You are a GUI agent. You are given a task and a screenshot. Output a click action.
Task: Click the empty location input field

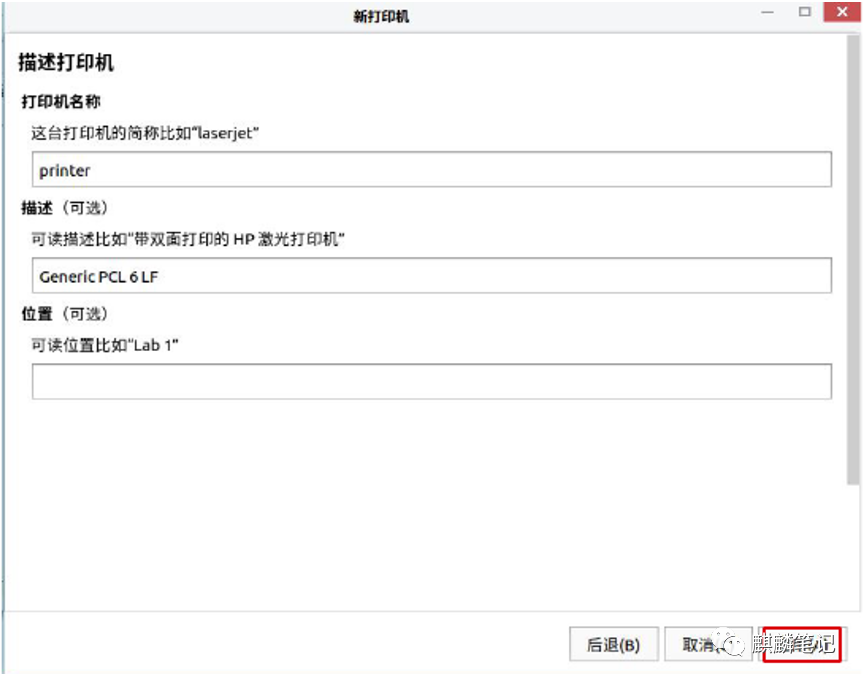(x=432, y=382)
